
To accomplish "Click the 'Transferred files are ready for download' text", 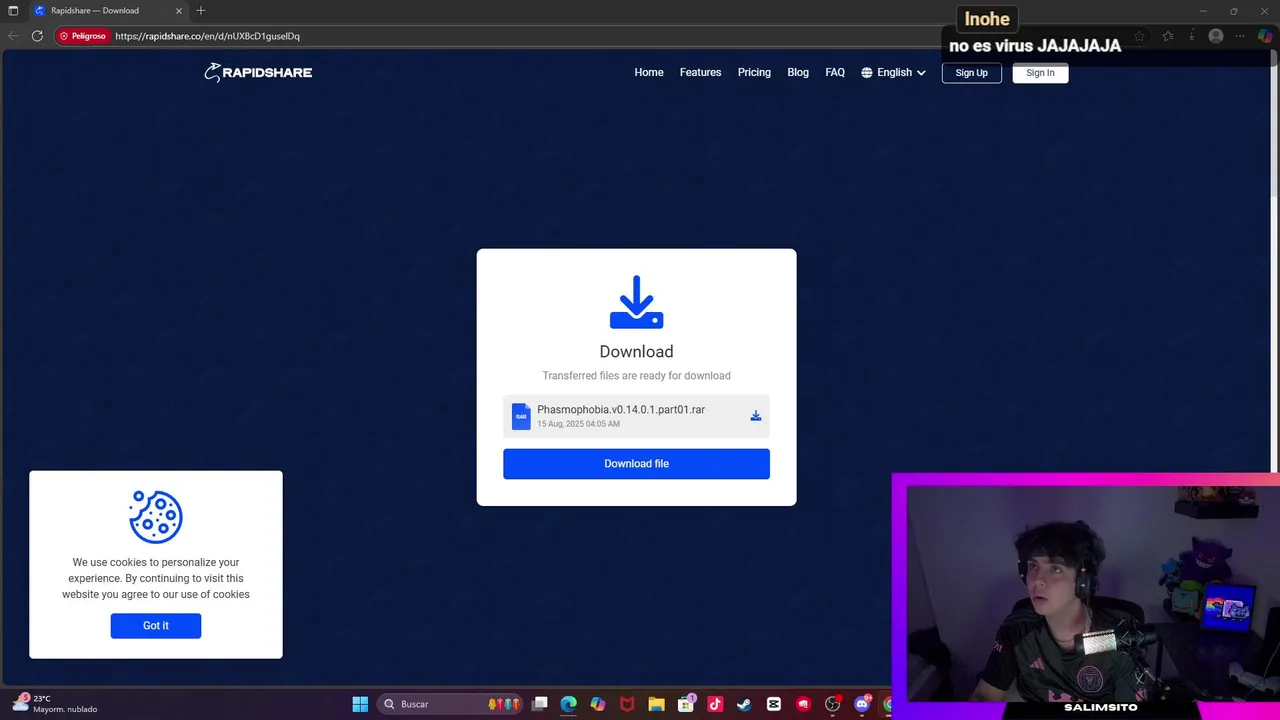I will (x=636, y=376).
